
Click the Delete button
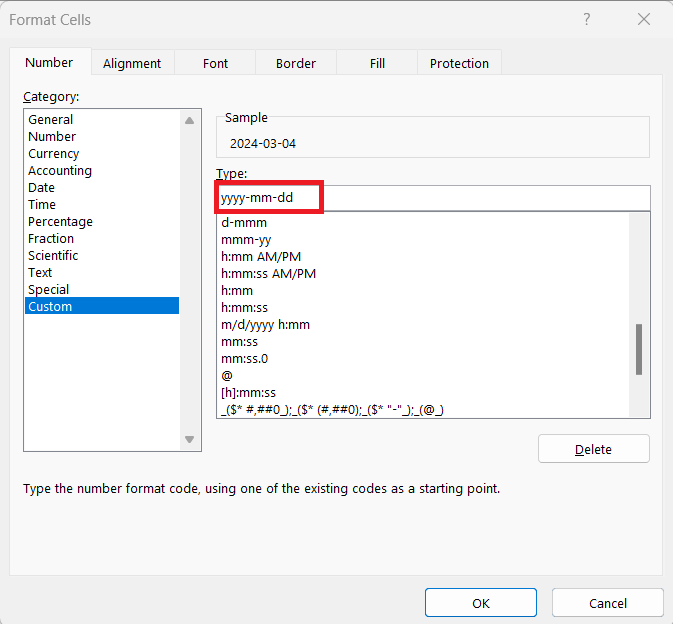pyautogui.click(x=594, y=449)
